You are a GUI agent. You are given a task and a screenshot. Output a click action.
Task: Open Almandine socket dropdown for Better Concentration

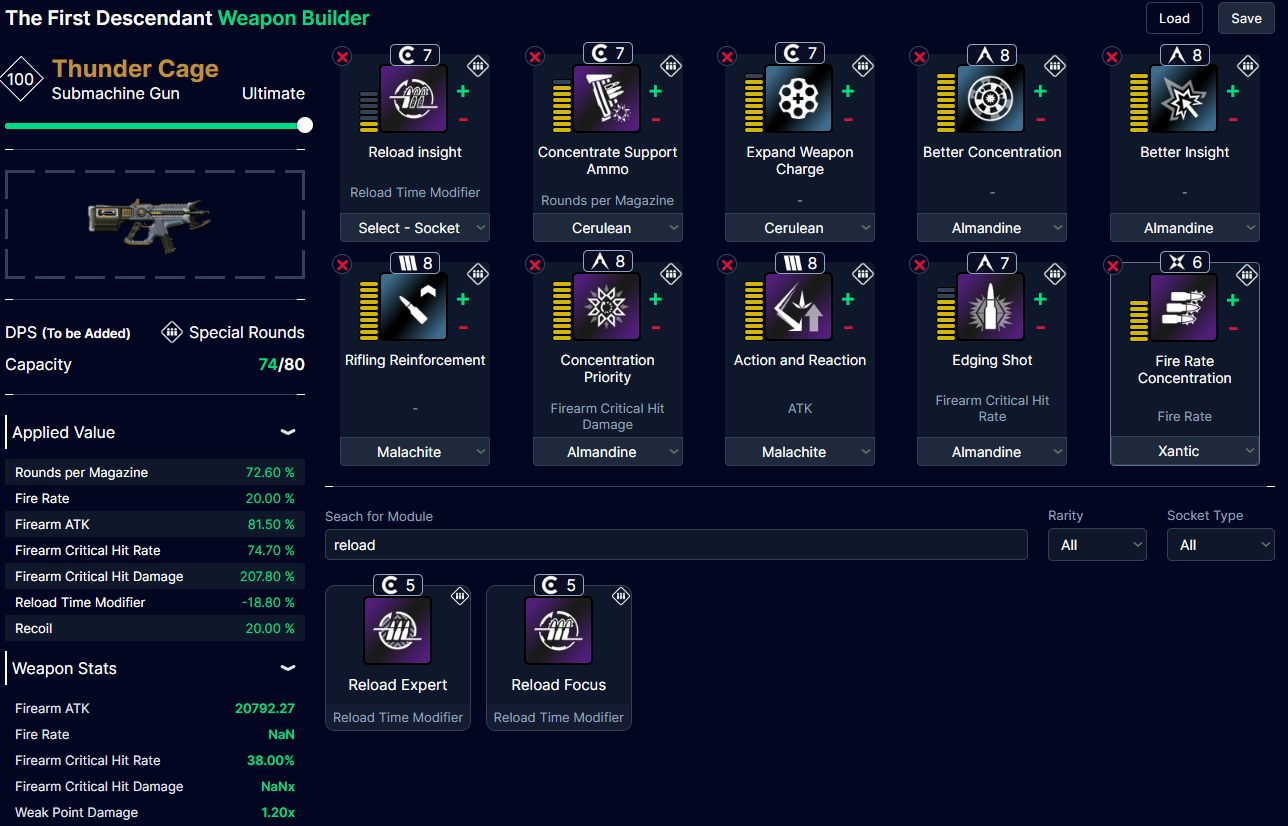992,228
